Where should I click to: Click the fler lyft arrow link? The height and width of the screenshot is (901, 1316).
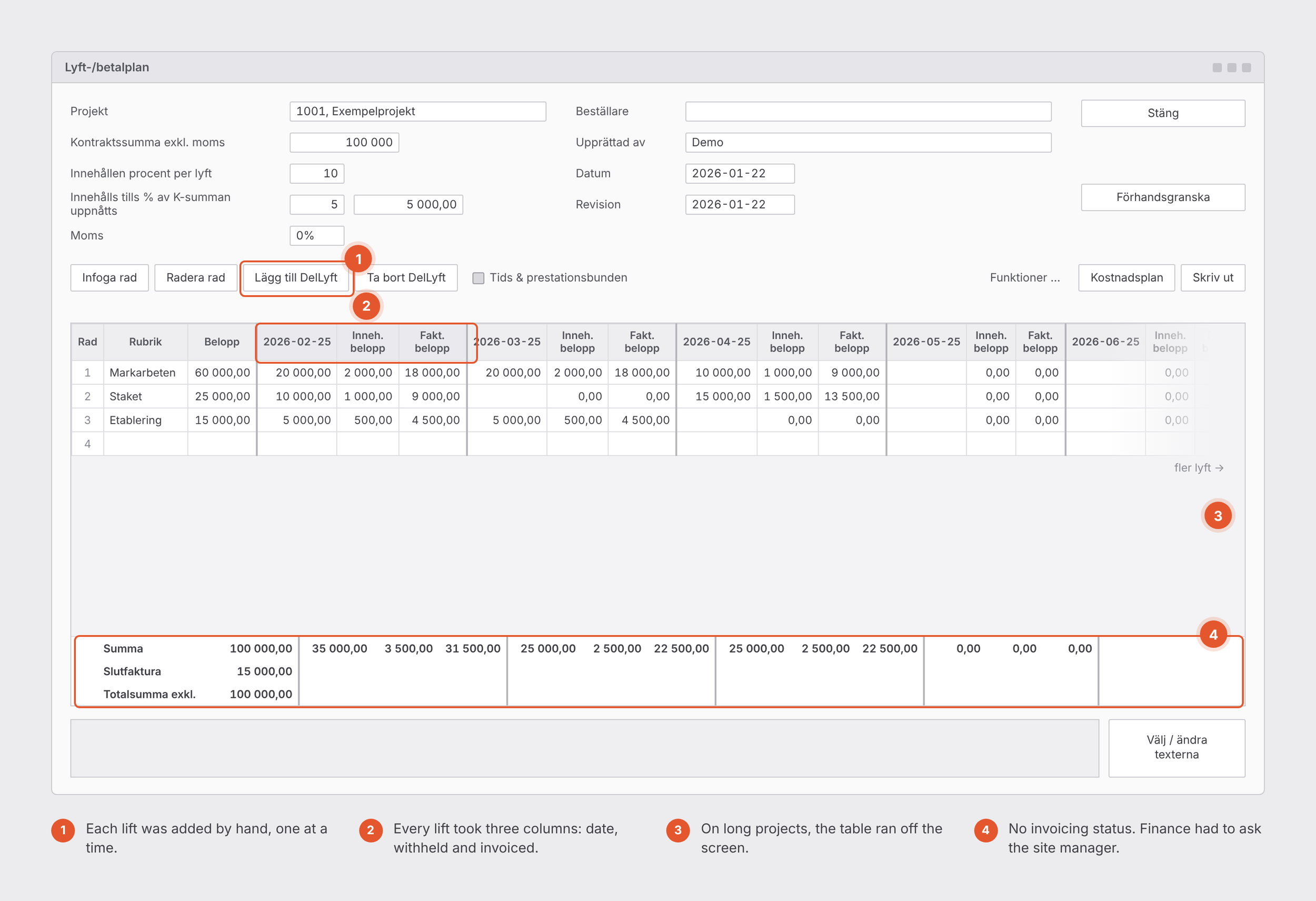[x=1198, y=468]
